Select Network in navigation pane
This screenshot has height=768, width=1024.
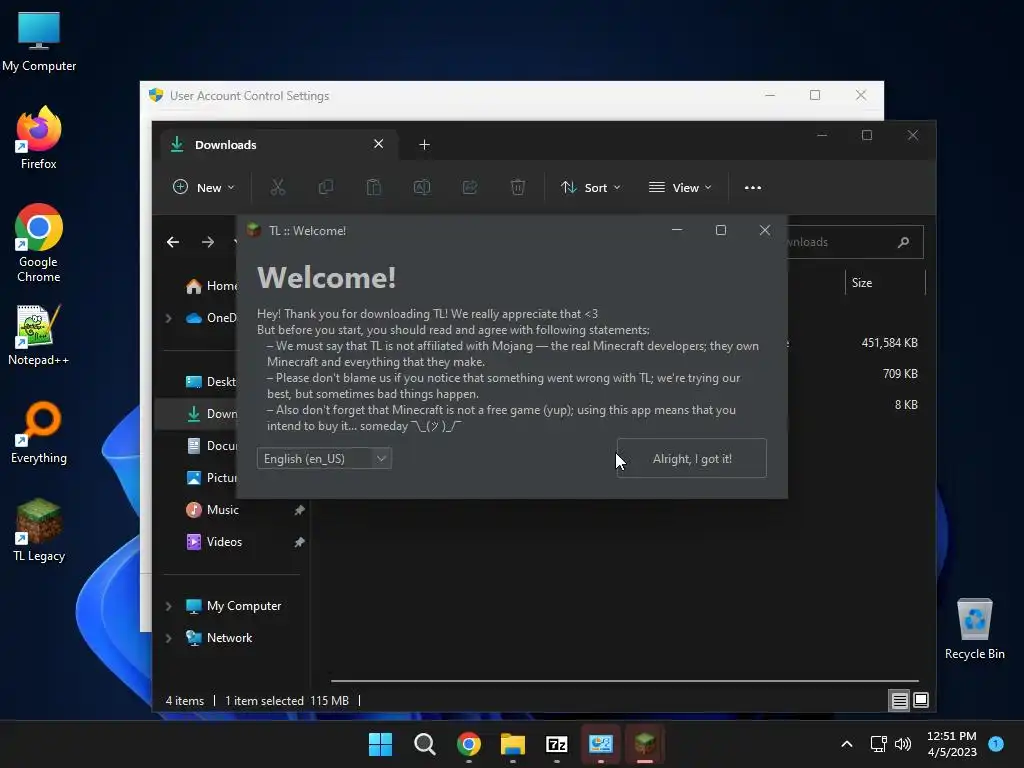pyautogui.click(x=219, y=637)
